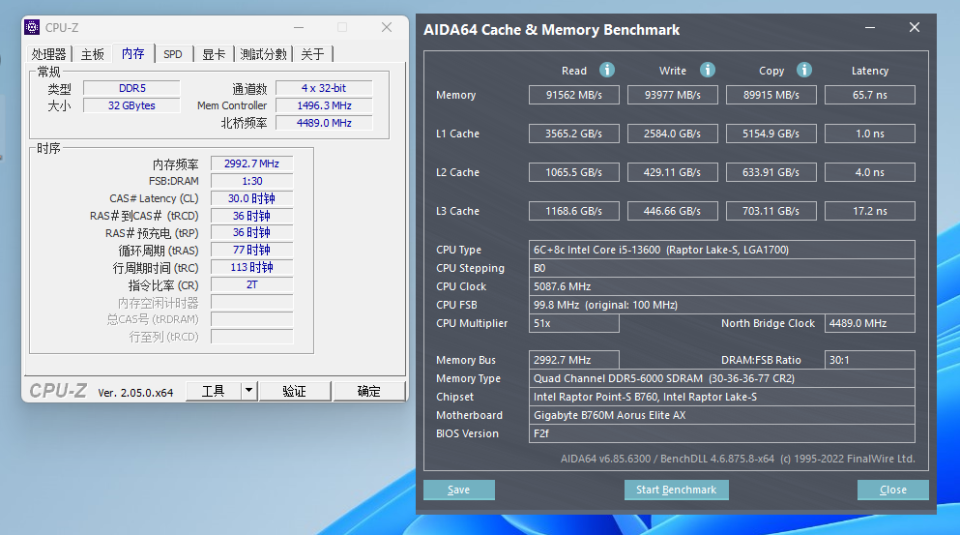
Task: Click the L2 Cache Copy value 633.91 GB/s
Action: point(771,172)
